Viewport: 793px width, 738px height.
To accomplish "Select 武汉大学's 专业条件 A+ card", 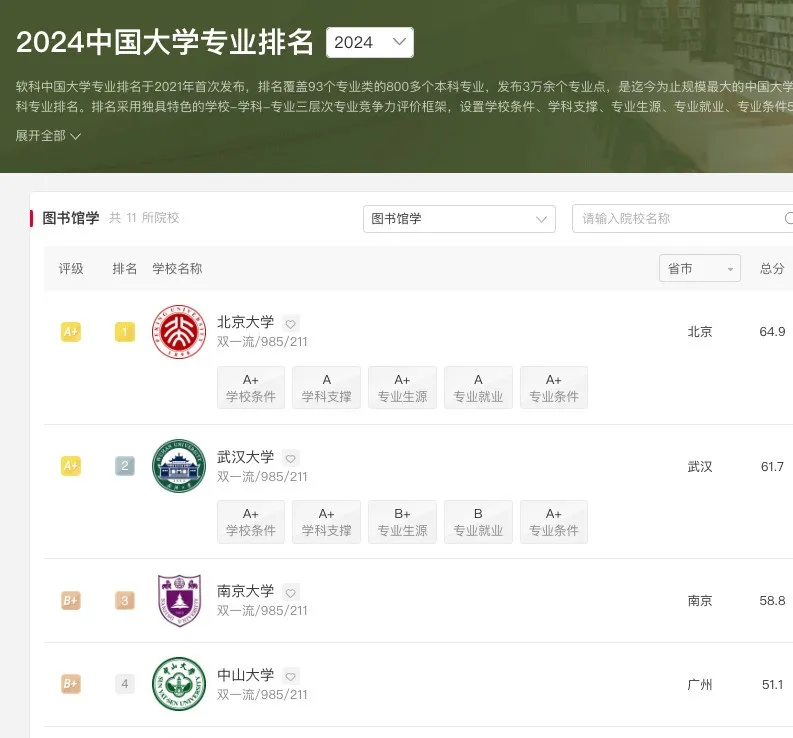I will tap(554, 522).
